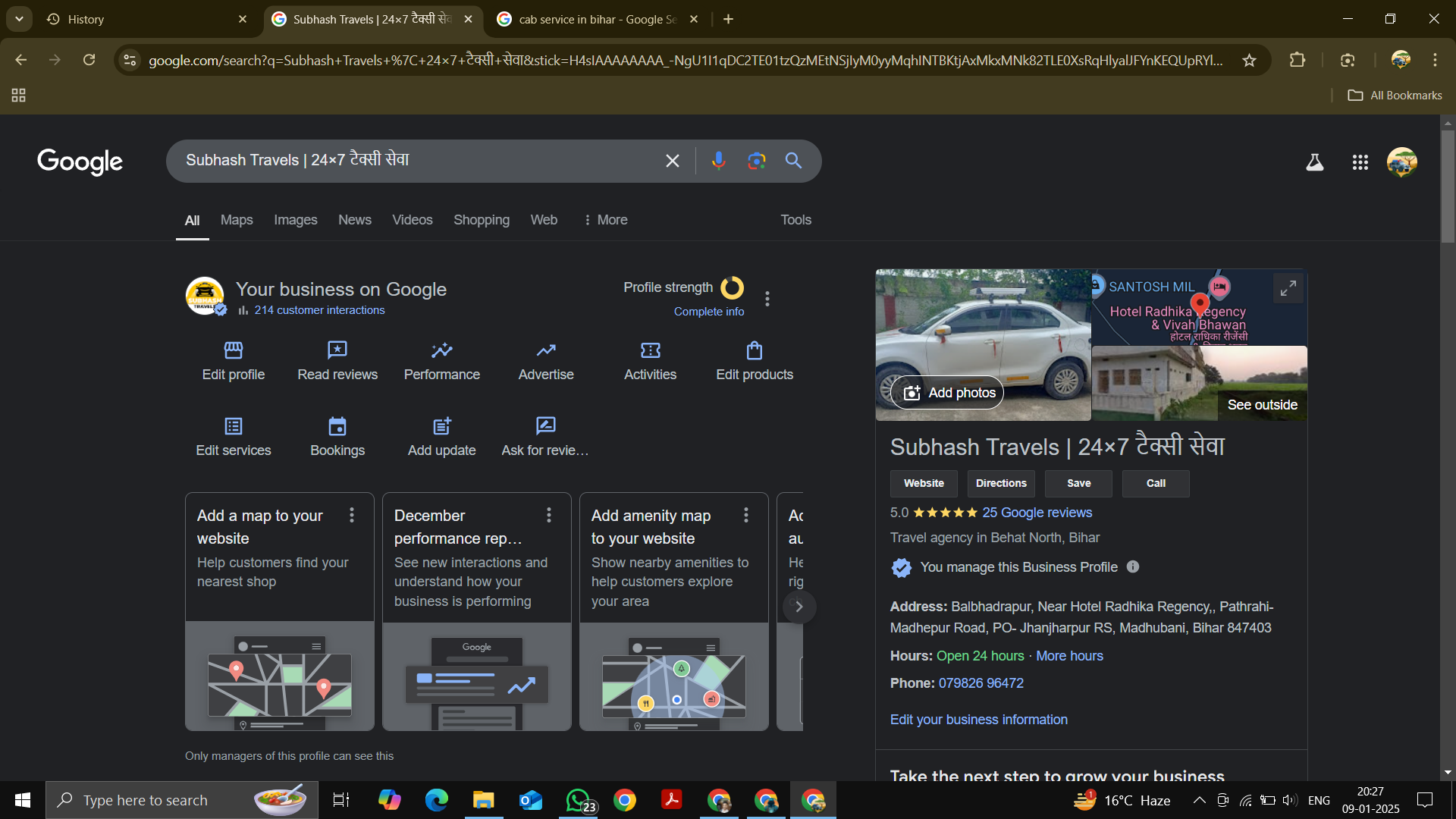
Task: Switch to the Videos results tab
Action: (x=413, y=220)
